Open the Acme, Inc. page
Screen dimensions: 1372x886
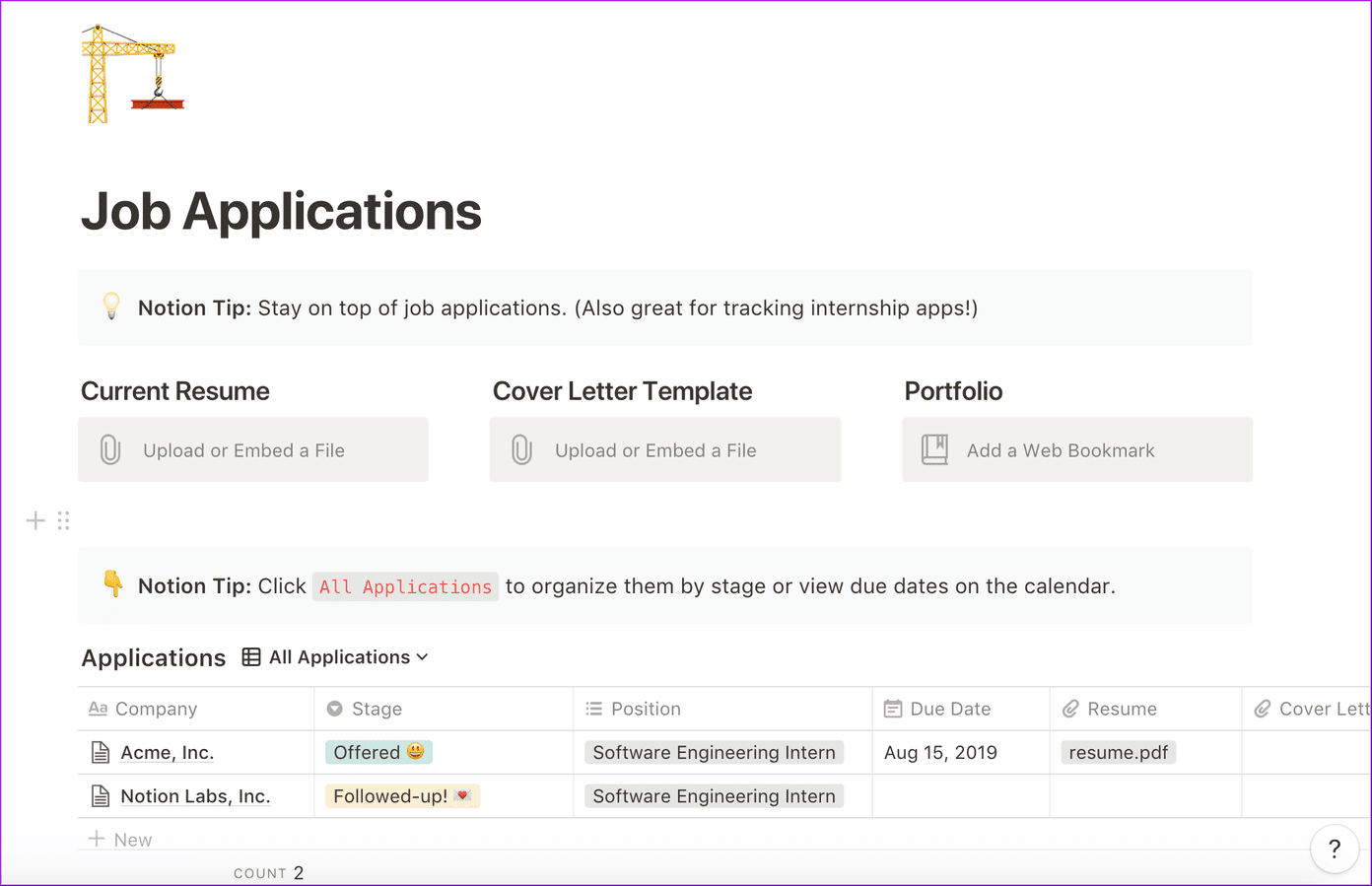click(168, 753)
